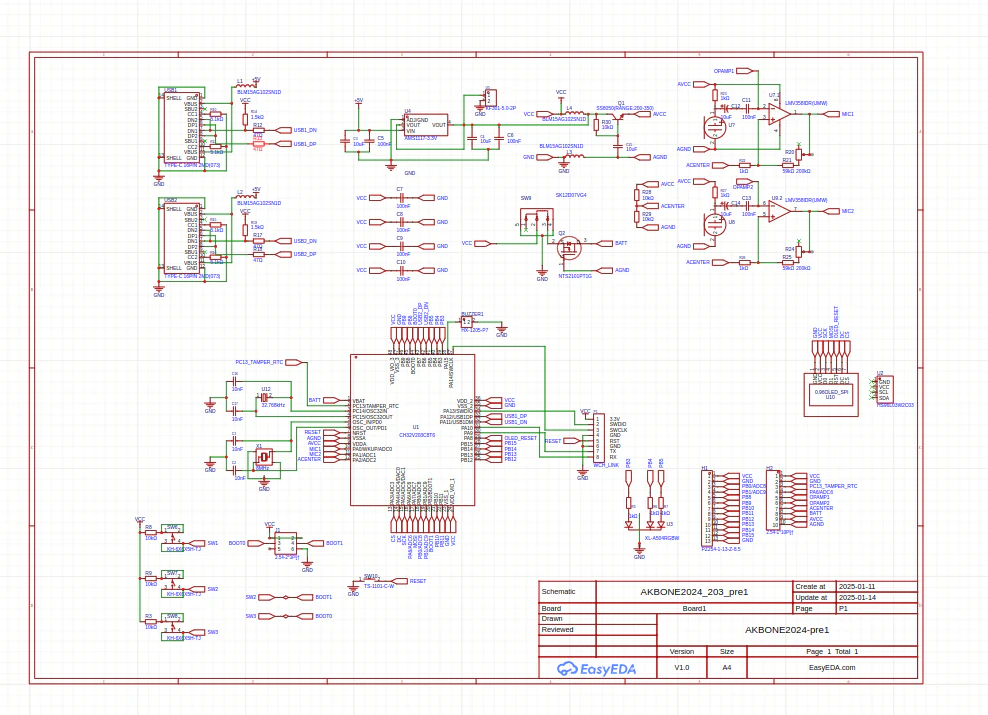The image size is (988, 715).
Task: Select the L1 ferrite bead inductor
Action: (x=245, y=85)
